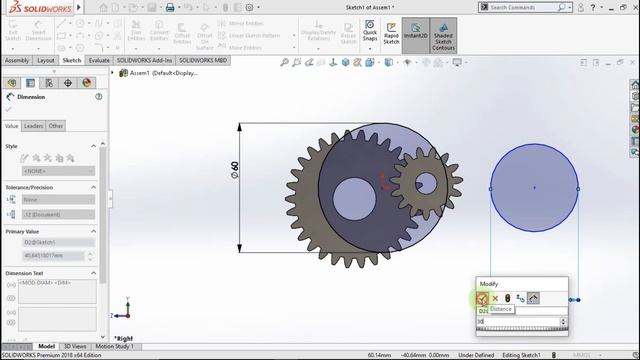
Task: Click the Zoom to Area icon
Action: click(x=297, y=62)
